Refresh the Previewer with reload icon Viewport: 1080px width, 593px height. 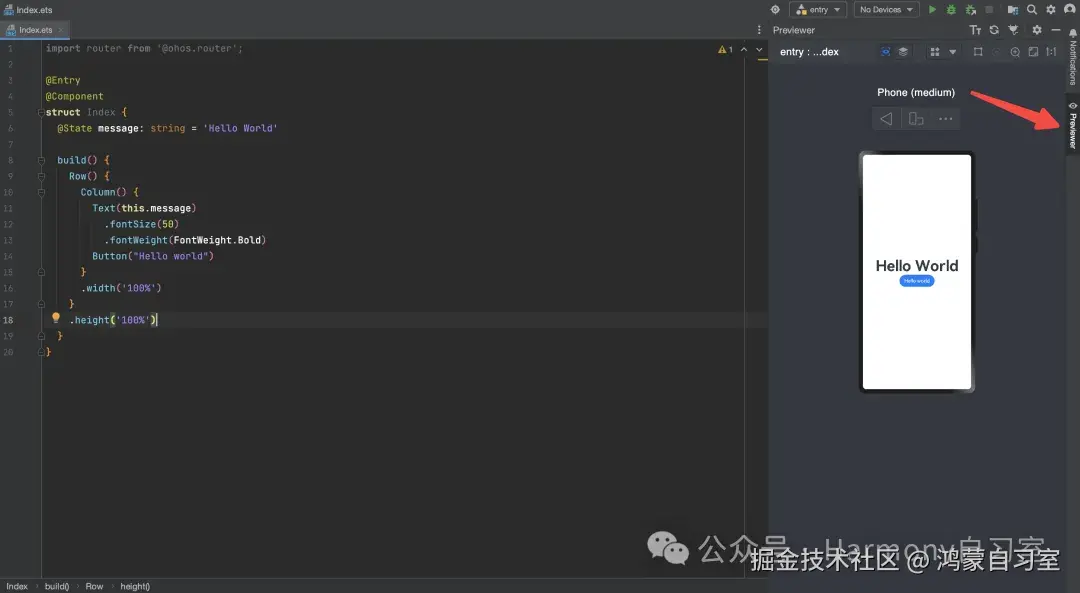tap(994, 30)
